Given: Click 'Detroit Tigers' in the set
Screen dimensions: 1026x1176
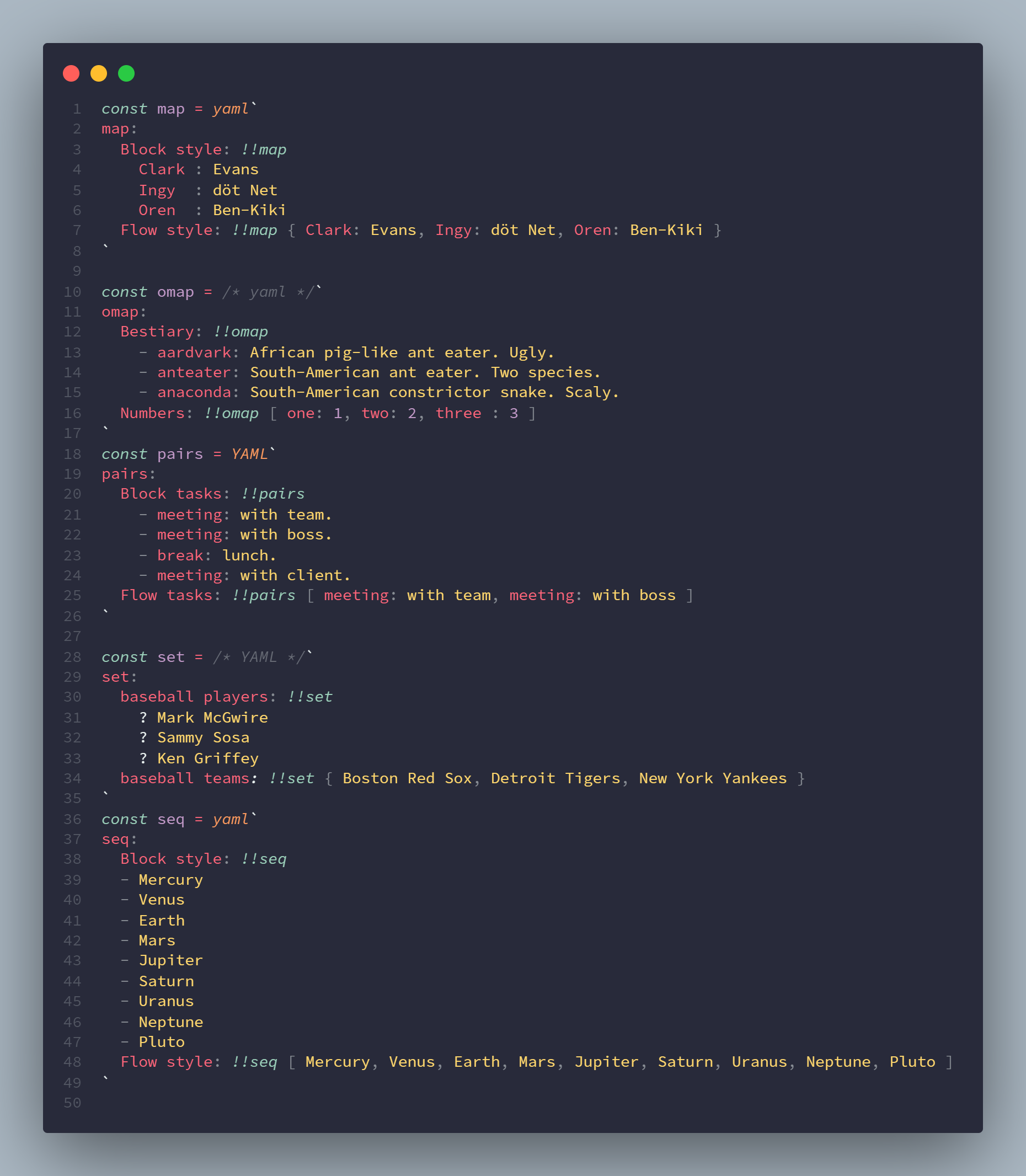Looking at the screenshot, I should 555,778.
